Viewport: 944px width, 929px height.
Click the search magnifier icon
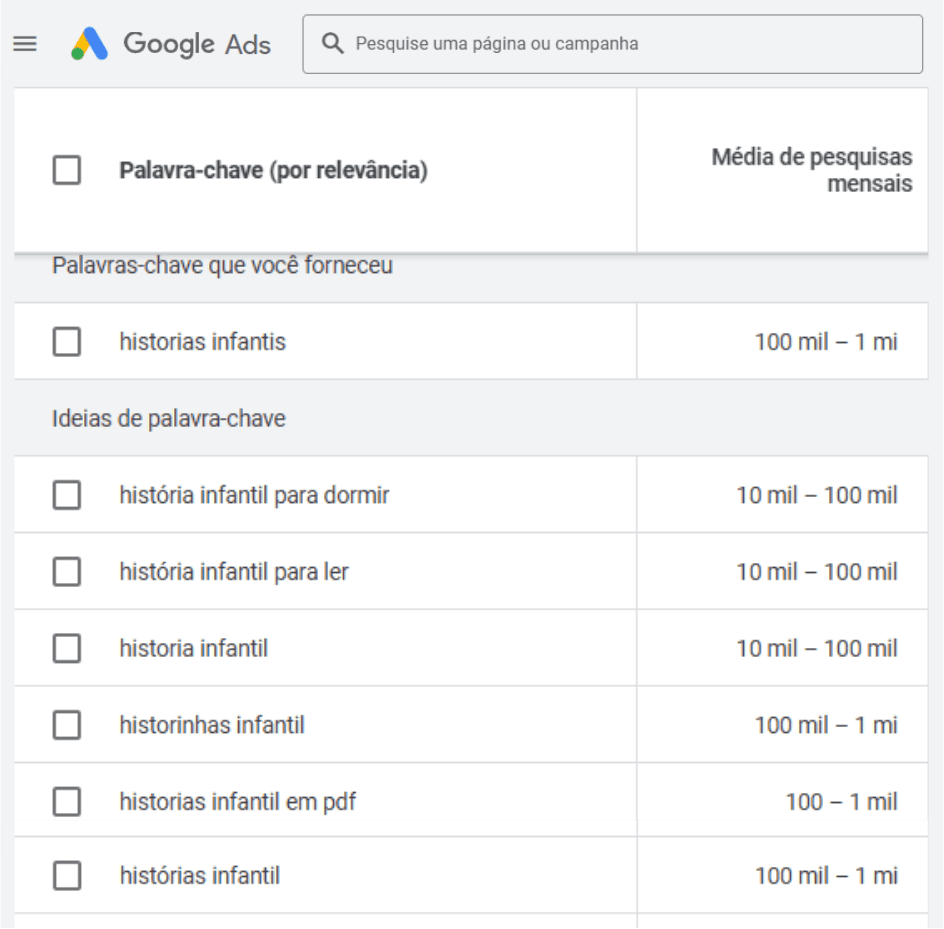tap(332, 44)
